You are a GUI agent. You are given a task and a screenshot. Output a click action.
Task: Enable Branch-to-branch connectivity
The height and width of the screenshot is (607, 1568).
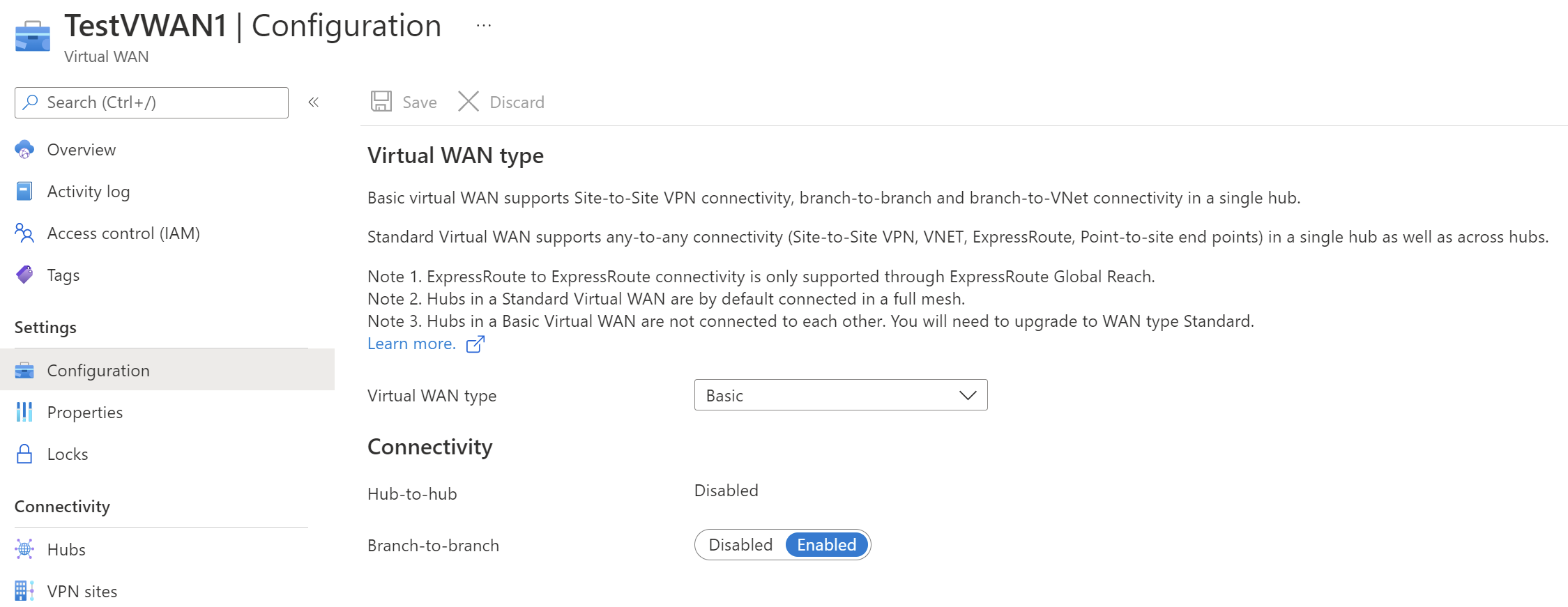[826, 544]
